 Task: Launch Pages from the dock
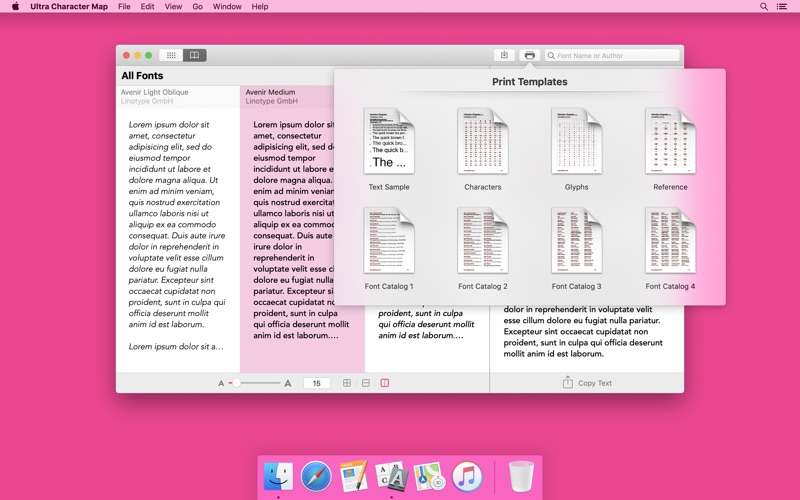coord(354,476)
